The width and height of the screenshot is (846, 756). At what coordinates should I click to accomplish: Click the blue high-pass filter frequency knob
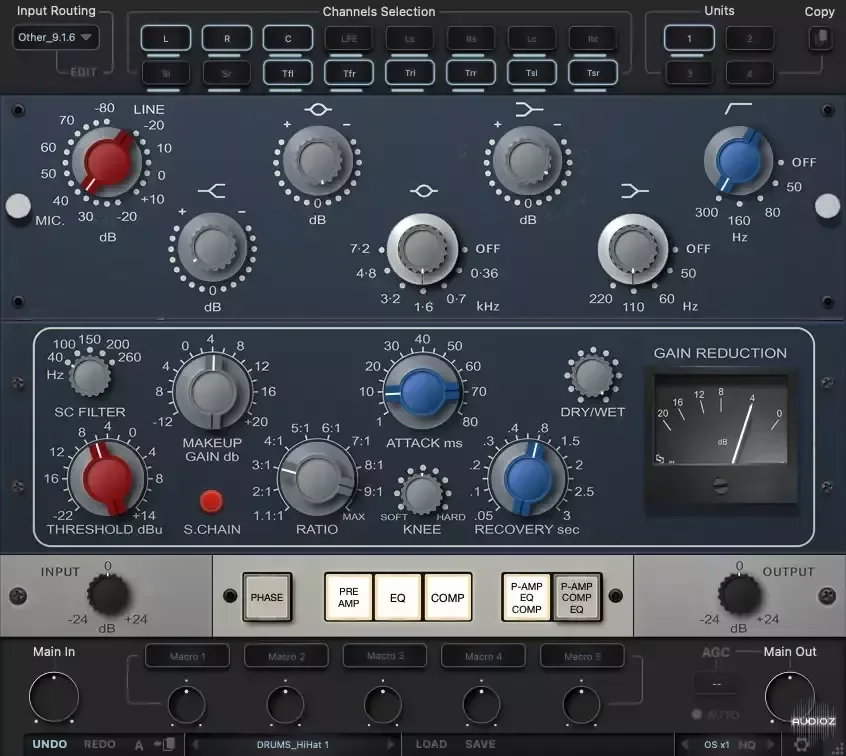739,161
